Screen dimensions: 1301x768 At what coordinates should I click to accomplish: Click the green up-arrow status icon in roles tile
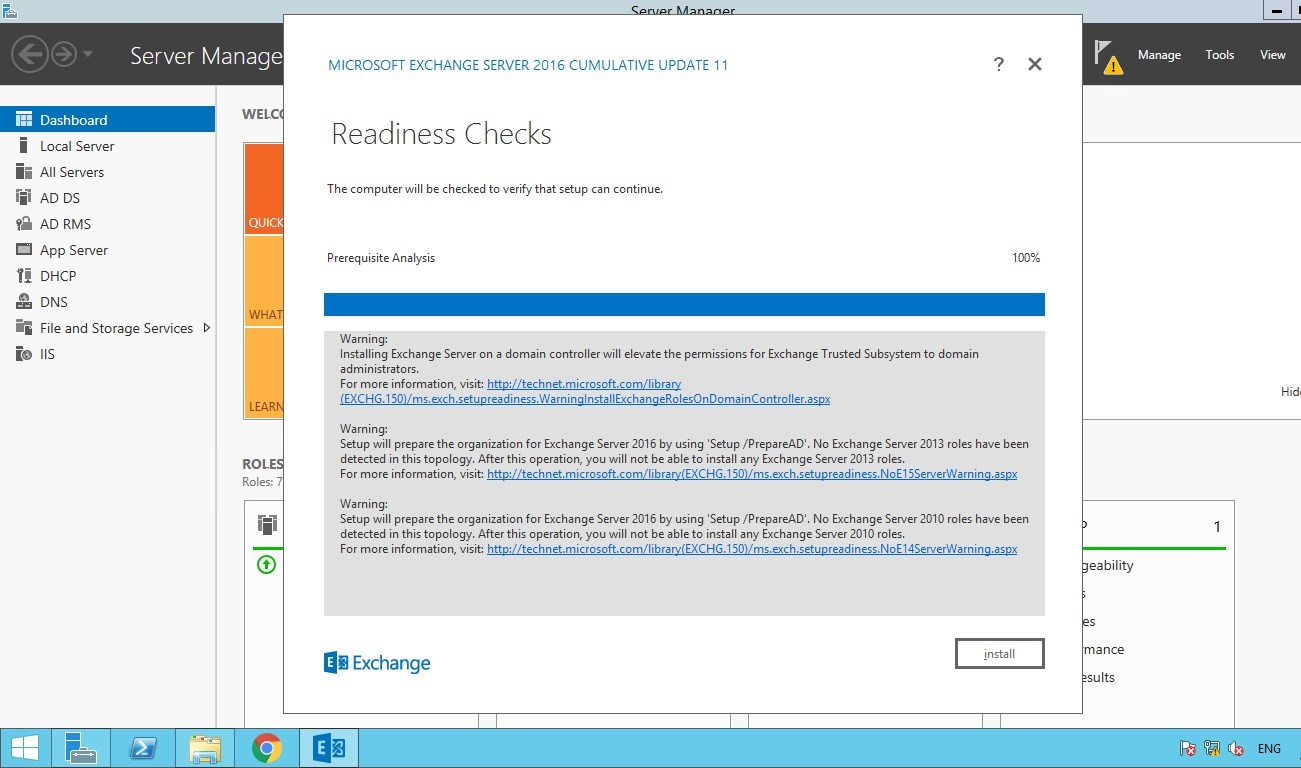[266, 564]
